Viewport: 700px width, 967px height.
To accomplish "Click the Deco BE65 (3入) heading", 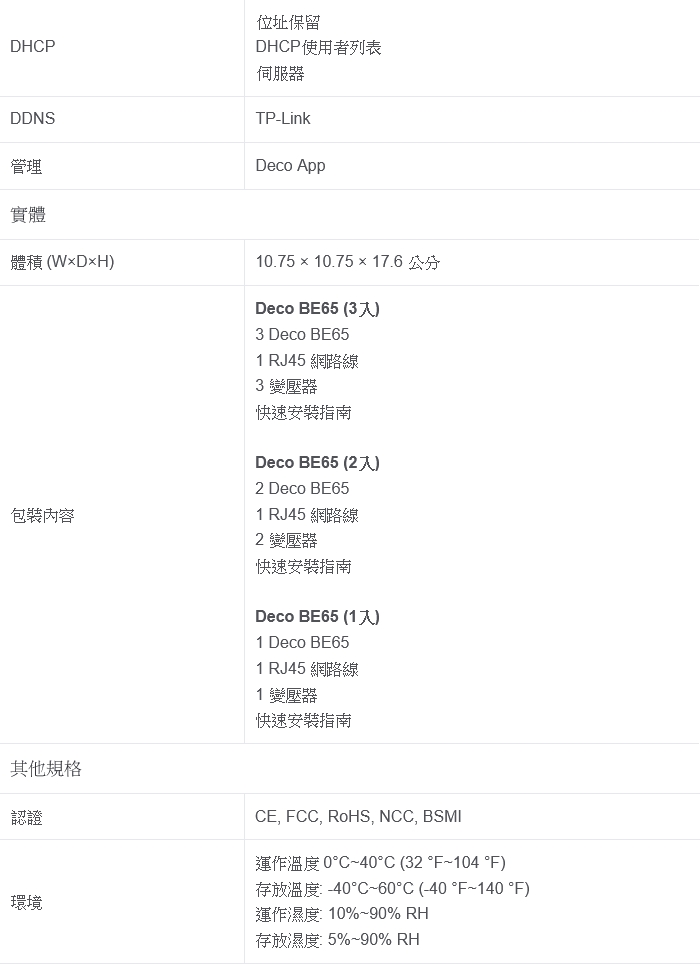I will [x=317, y=309].
